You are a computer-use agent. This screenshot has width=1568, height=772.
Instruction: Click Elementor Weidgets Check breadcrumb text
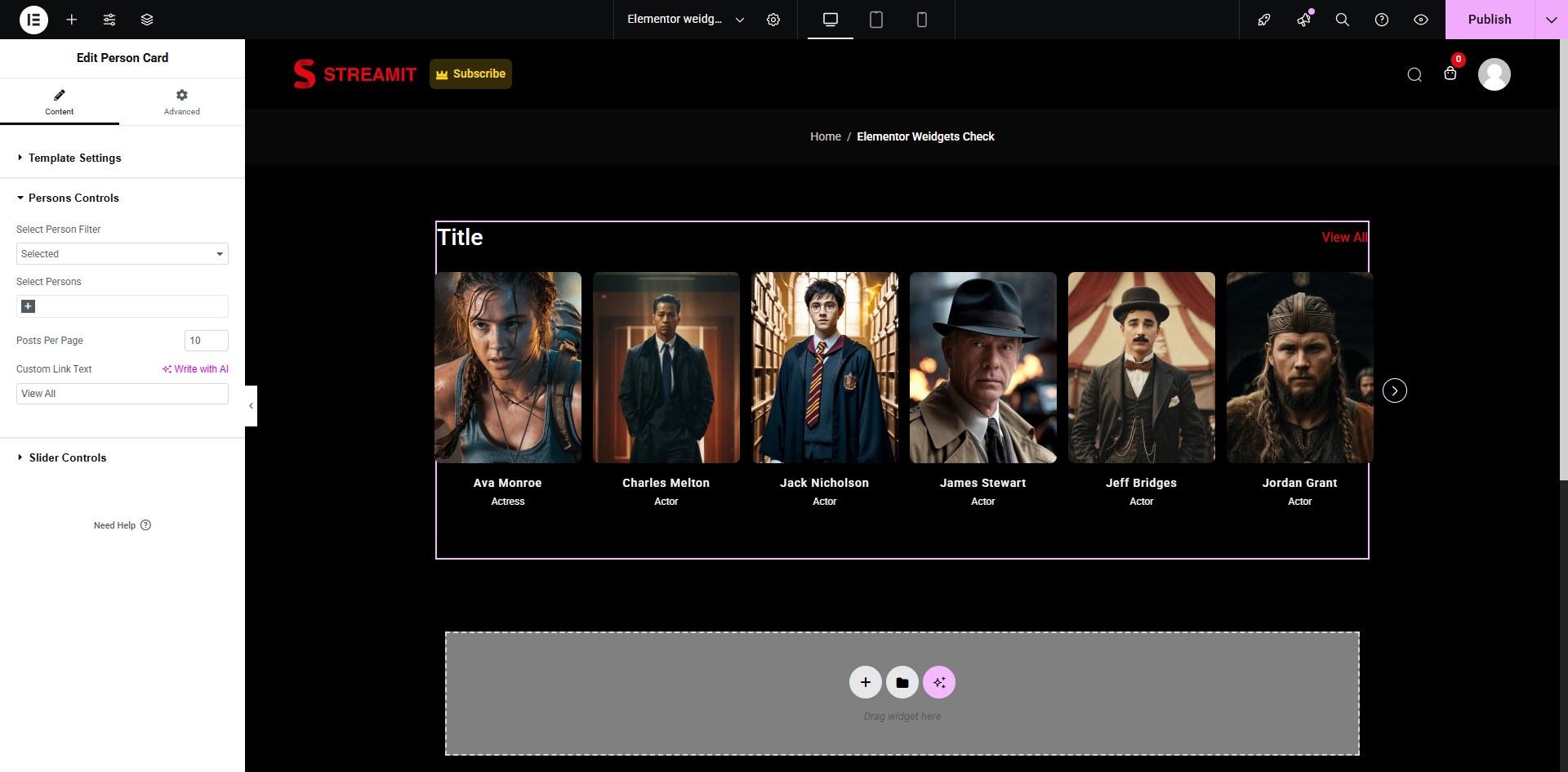[925, 136]
